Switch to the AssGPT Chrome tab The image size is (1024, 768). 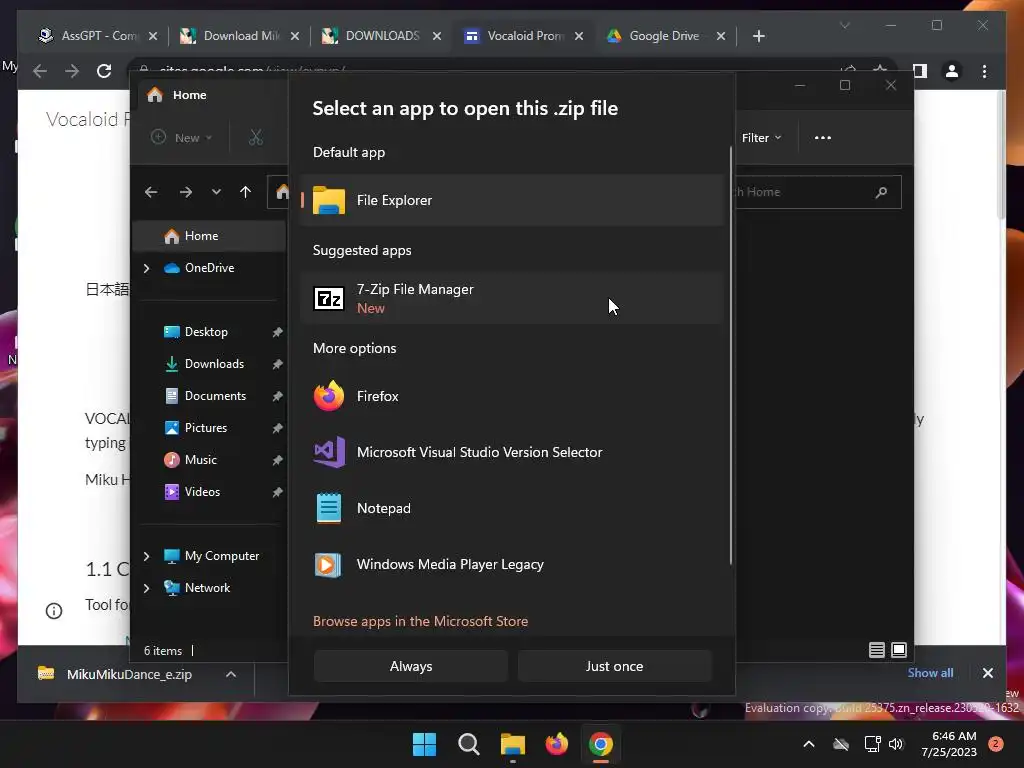(x=98, y=36)
